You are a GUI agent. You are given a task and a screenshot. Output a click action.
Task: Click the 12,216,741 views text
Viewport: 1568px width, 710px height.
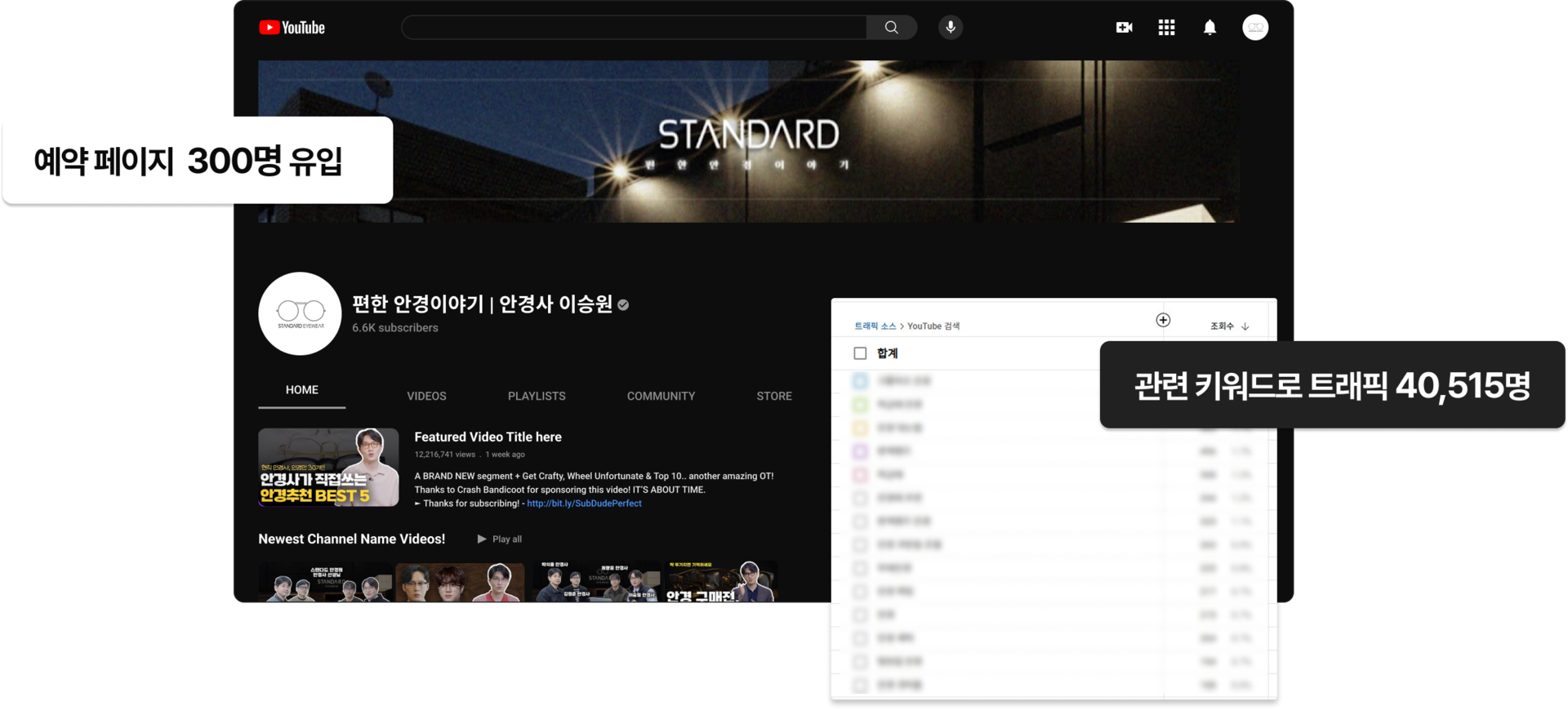[444, 455]
